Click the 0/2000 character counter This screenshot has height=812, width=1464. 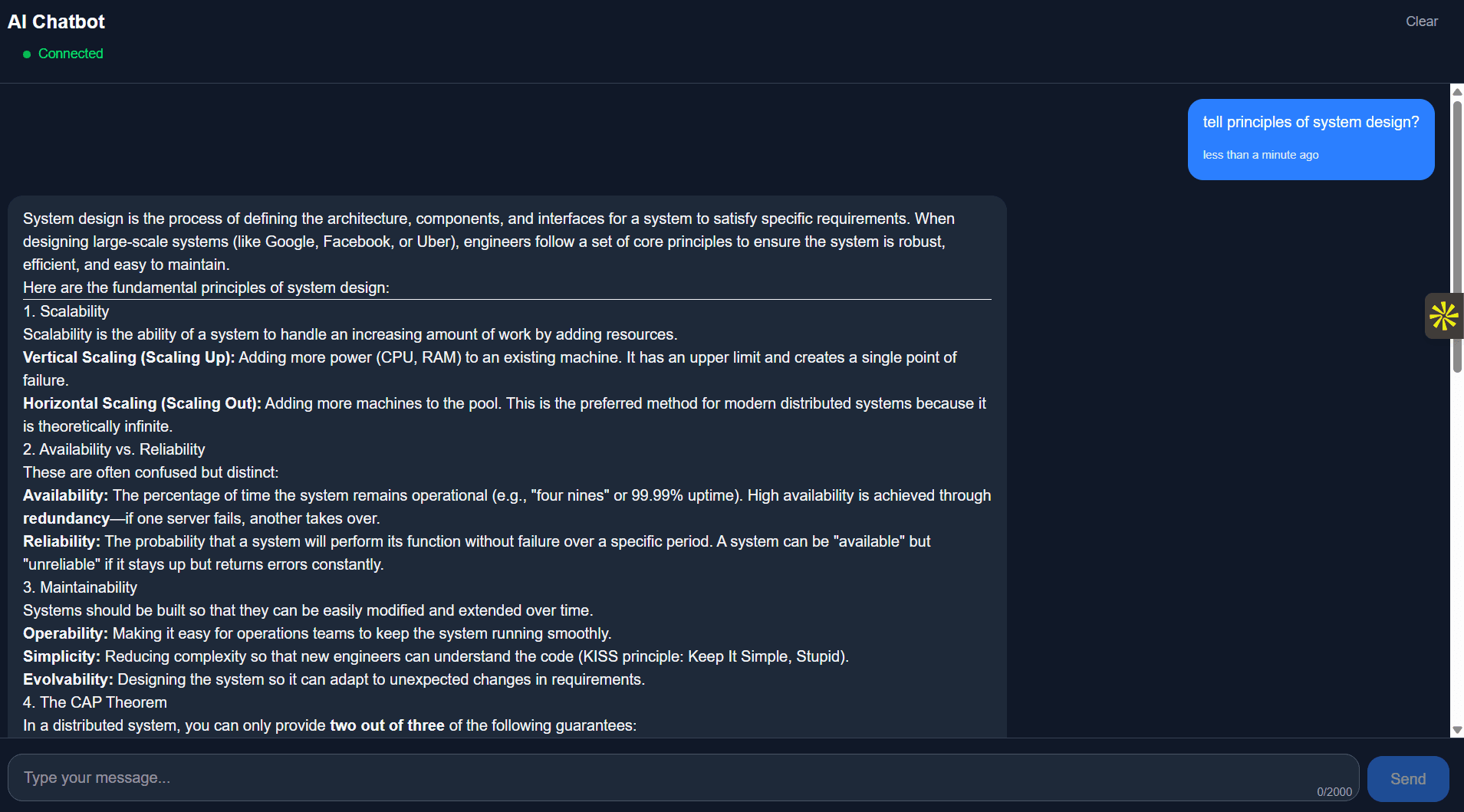coord(1334,792)
